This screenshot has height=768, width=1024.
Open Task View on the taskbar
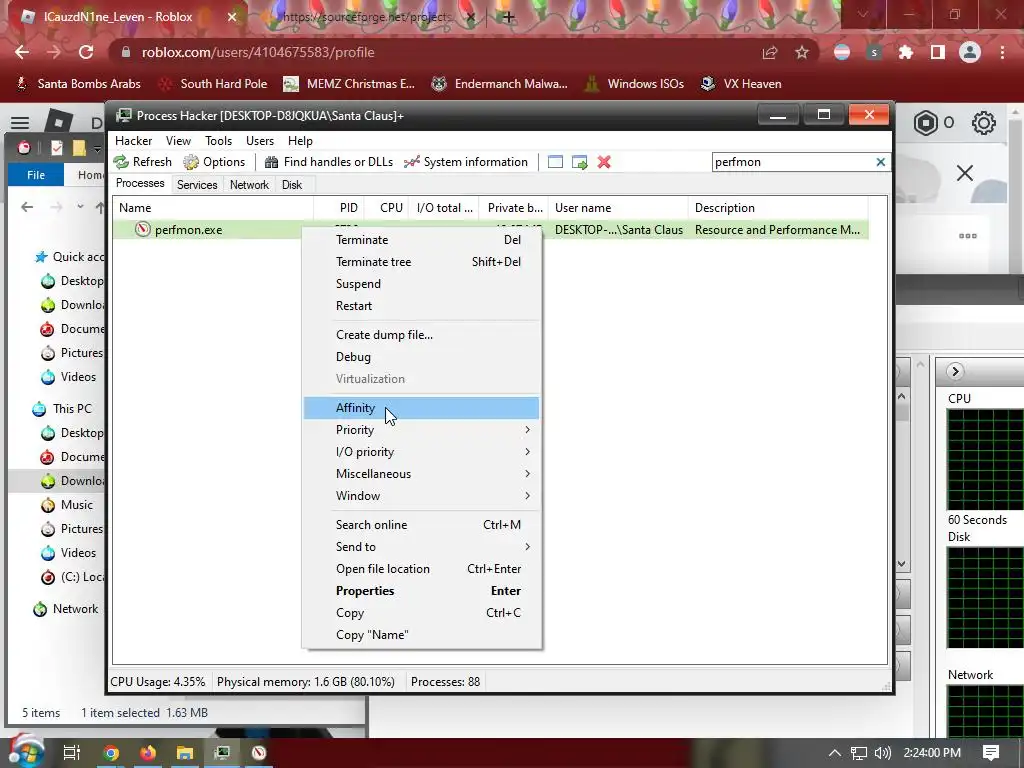tap(72, 753)
